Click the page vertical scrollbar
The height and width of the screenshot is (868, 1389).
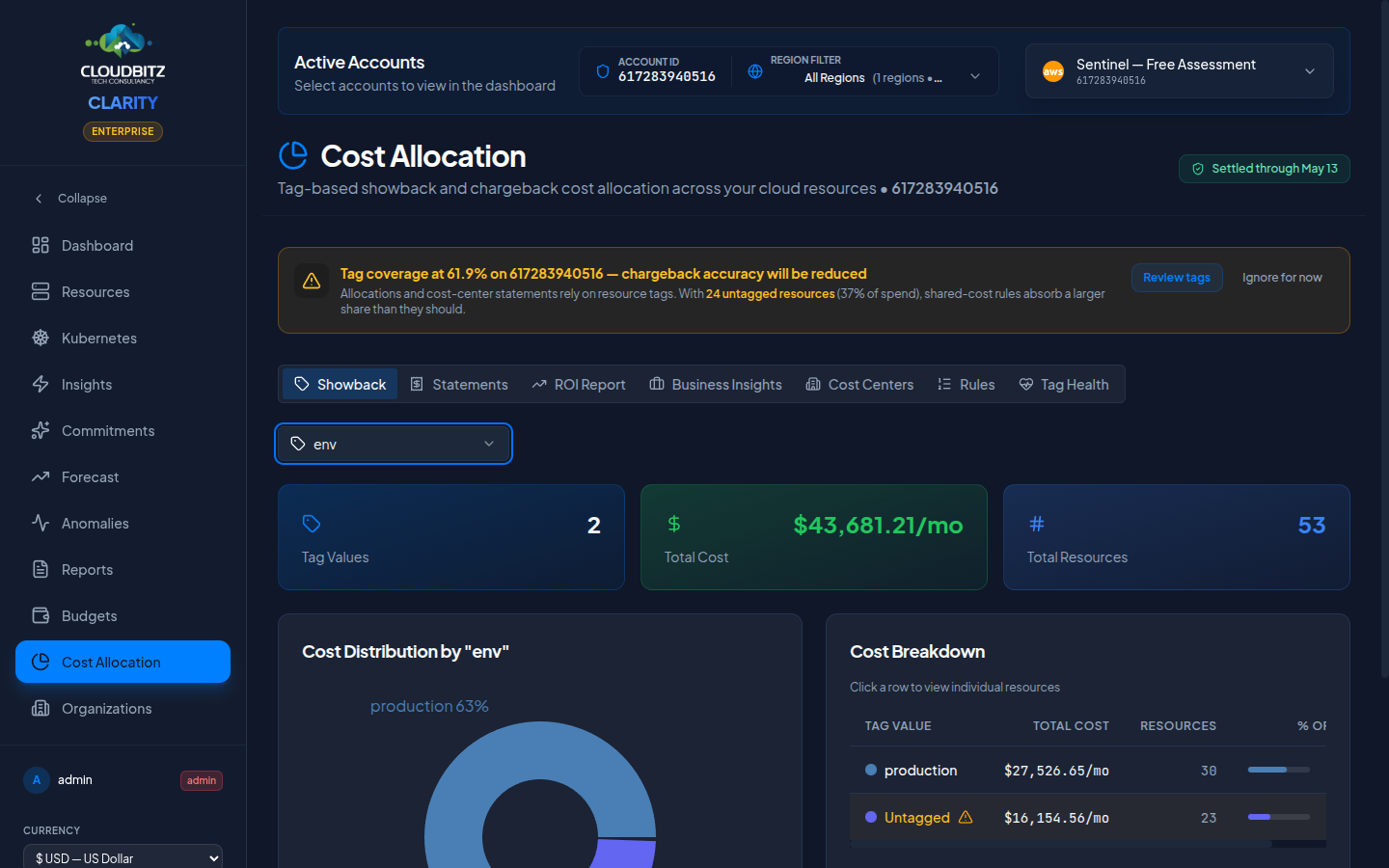(1383, 338)
